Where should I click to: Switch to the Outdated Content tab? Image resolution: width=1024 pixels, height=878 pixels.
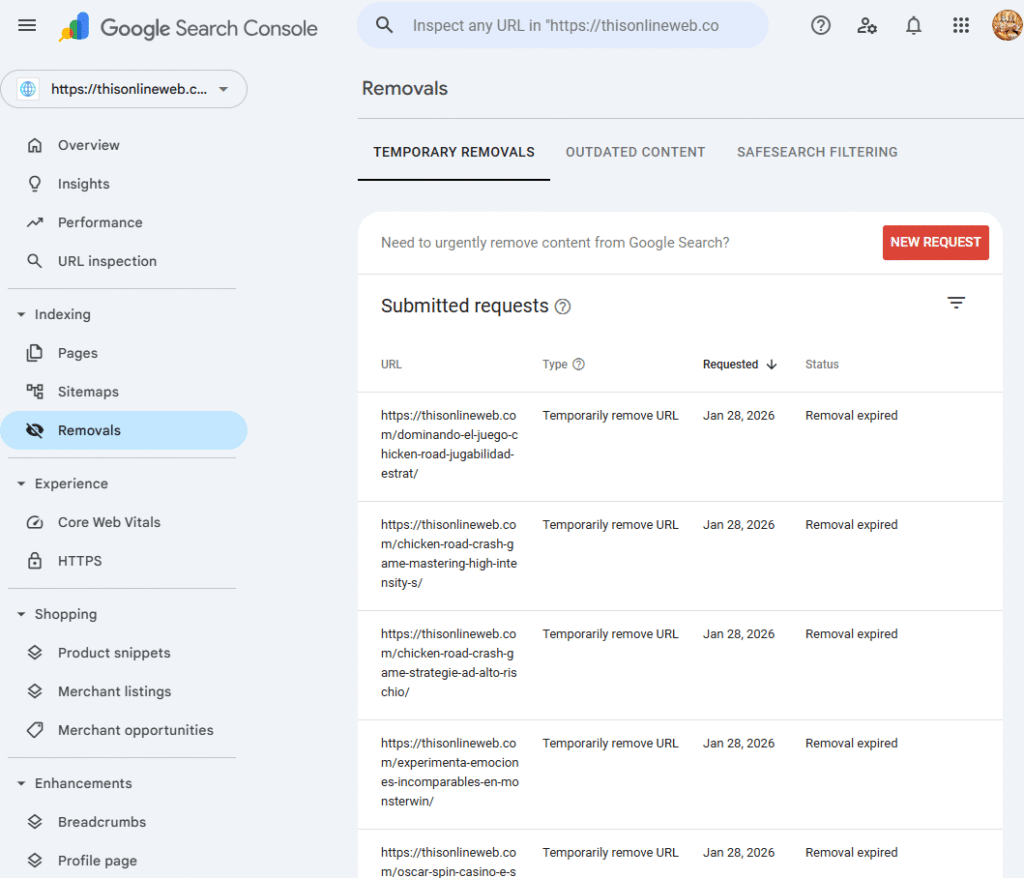635,152
